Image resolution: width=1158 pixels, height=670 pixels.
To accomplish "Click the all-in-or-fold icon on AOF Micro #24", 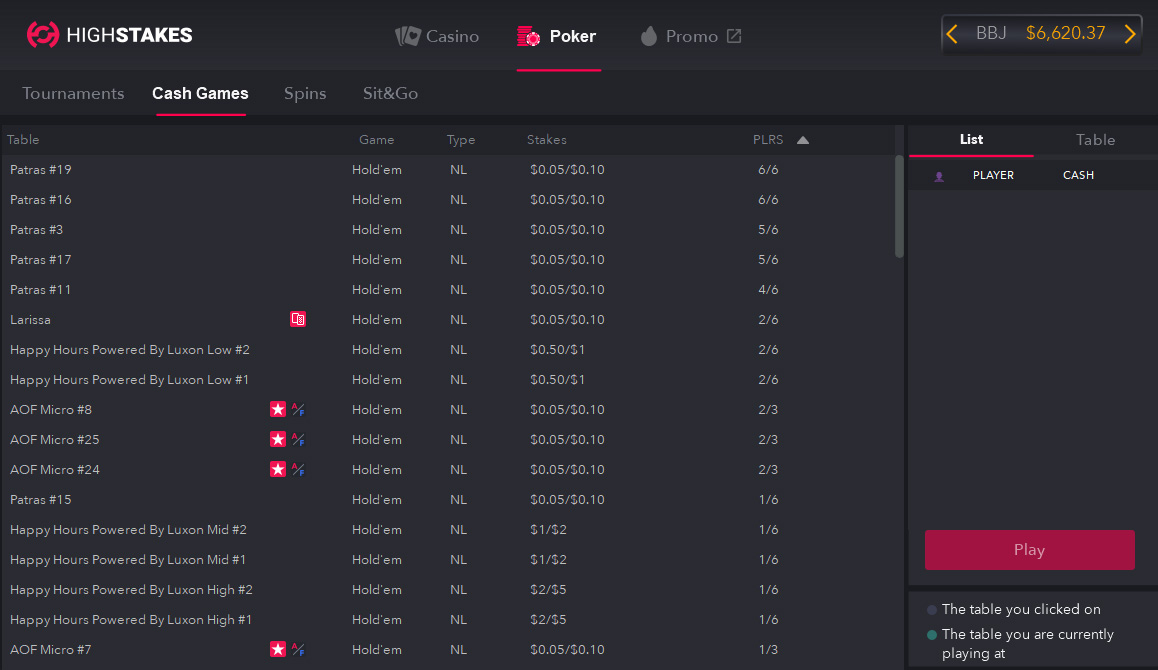I will pyautogui.click(x=298, y=470).
